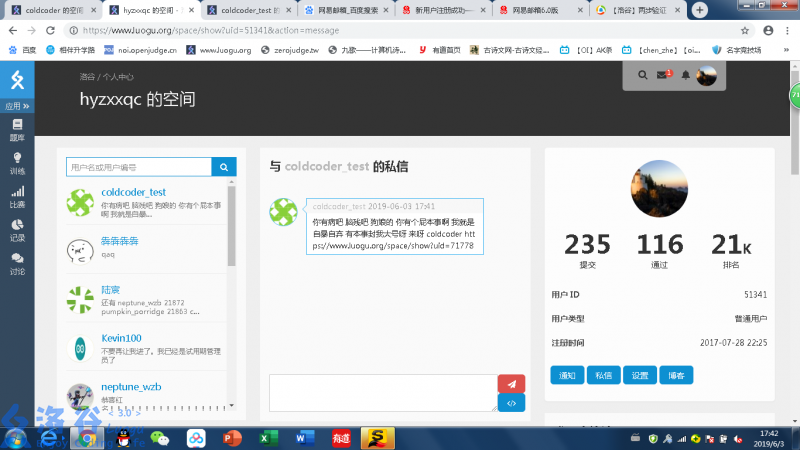This screenshot has width=800, height=450.
Task: Expand the 应用 sidebar menu
Action: point(17,105)
